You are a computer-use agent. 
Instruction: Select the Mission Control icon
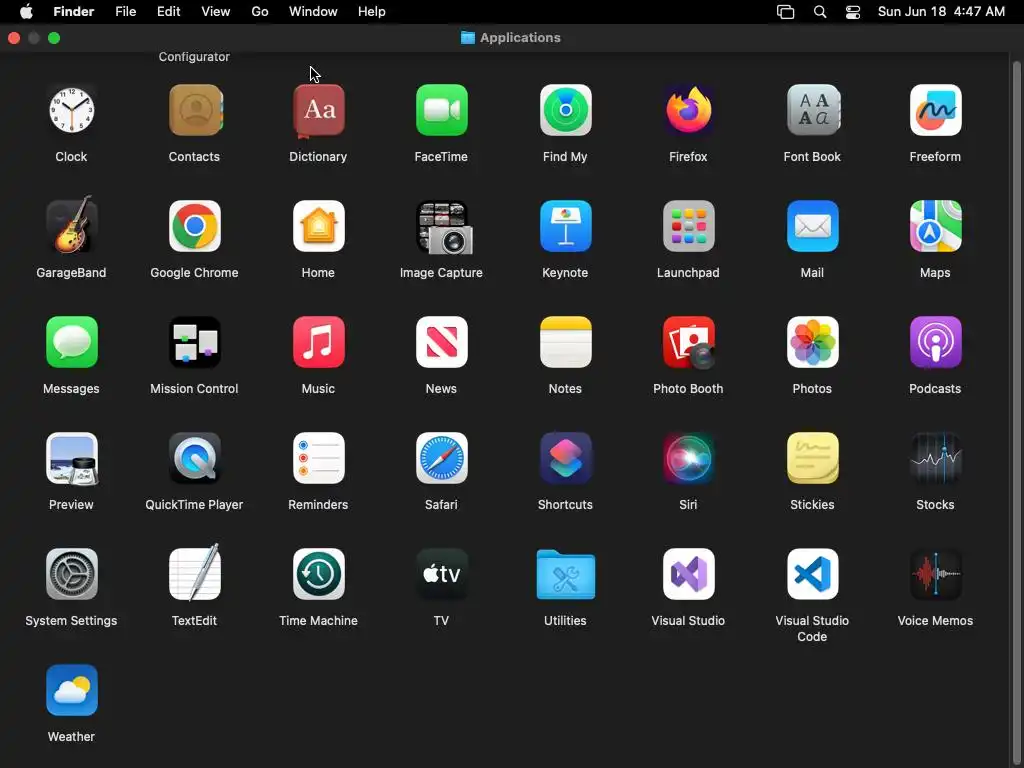[195, 342]
